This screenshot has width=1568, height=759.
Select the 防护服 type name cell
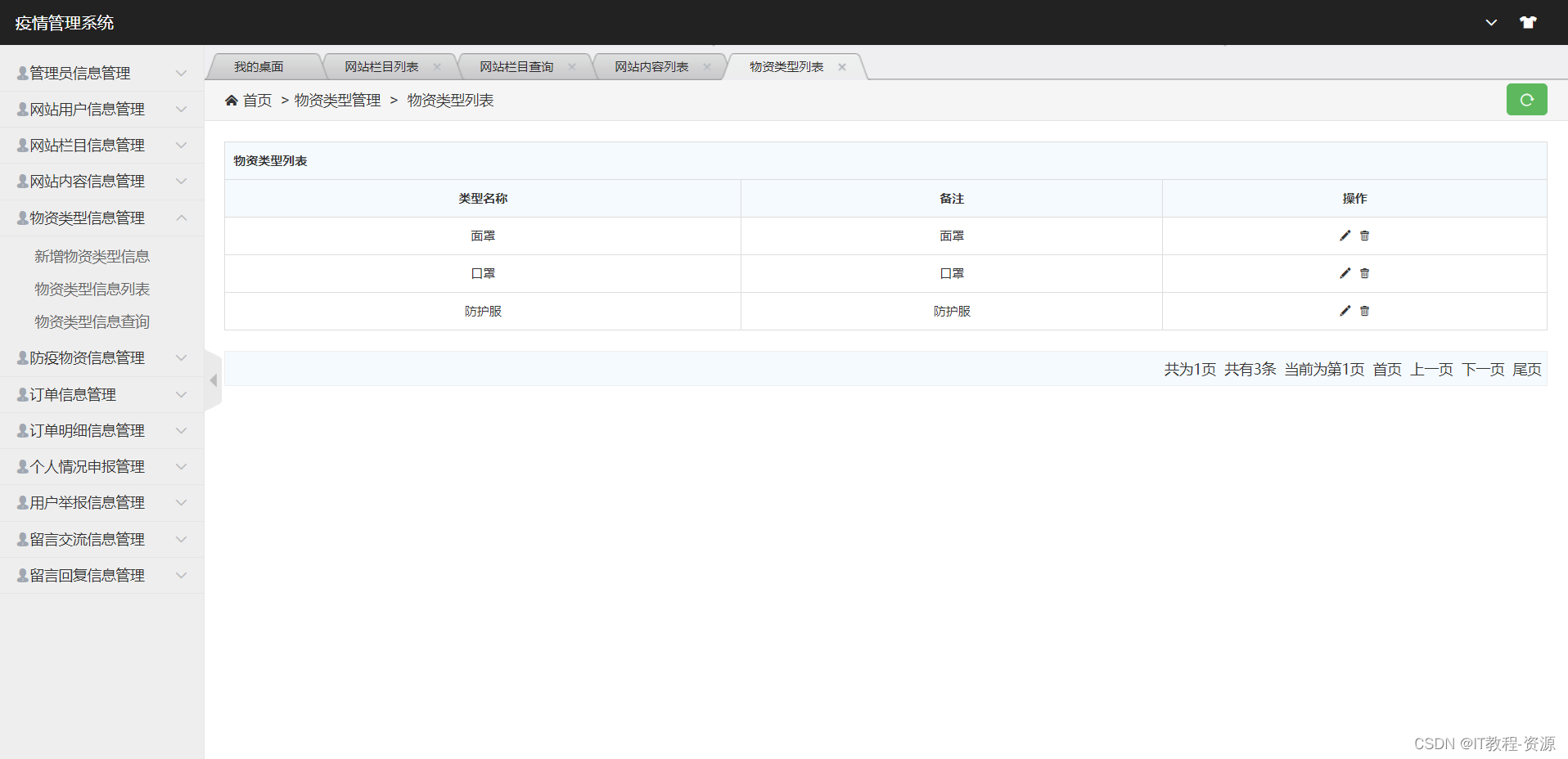click(x=483, y=311)
